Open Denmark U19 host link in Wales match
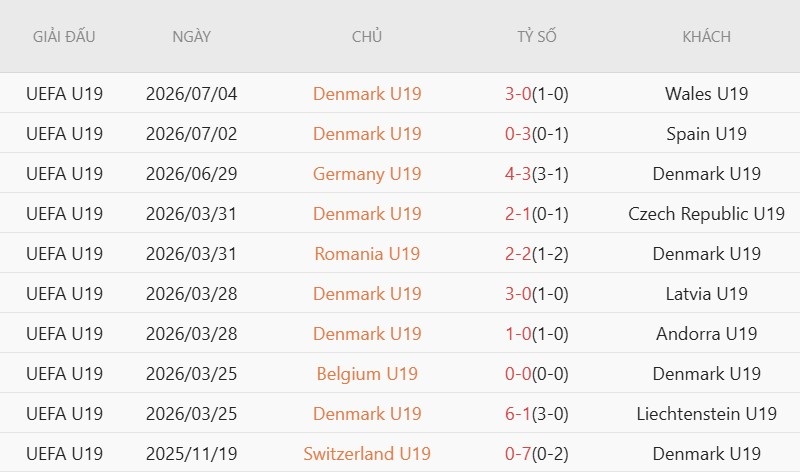The height and width of the screenshot is (472, 800). point(367,94)
